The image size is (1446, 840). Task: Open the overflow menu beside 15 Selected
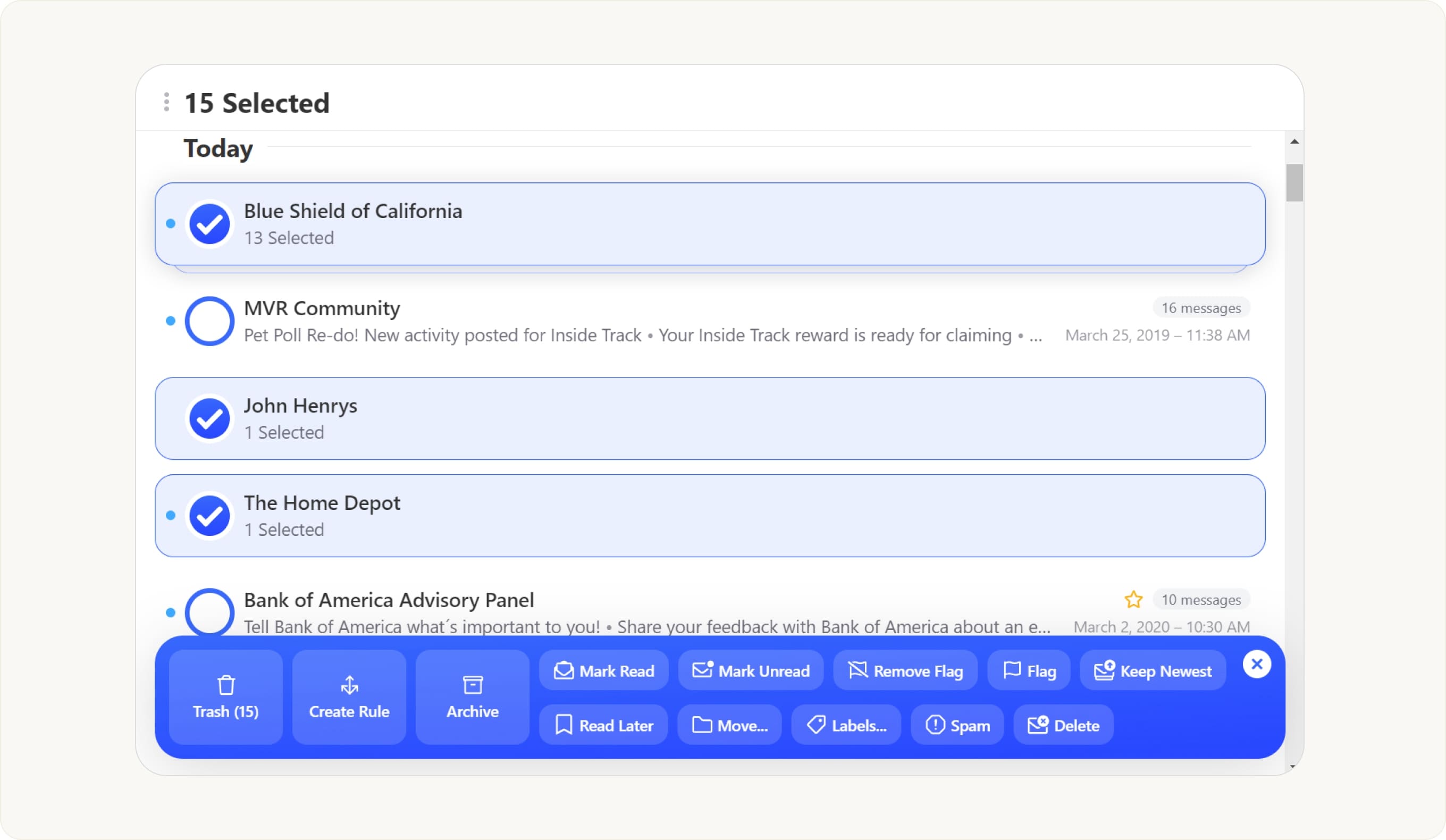[x=166, y=103]
